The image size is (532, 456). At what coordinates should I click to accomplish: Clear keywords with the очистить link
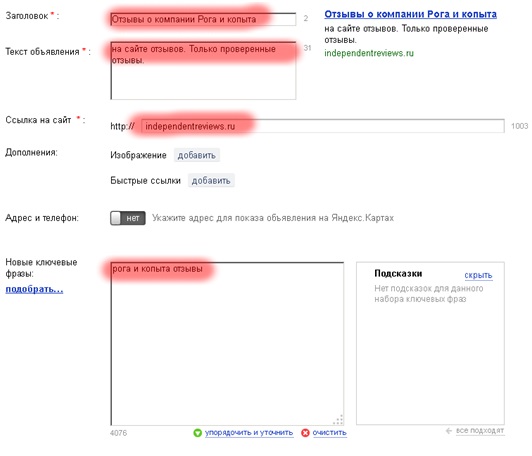coord(329,433)
